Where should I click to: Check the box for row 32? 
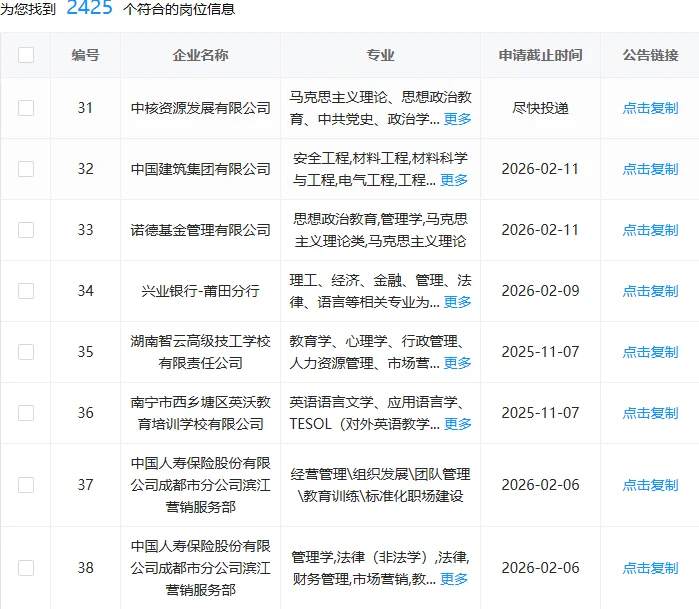click(x=26, y=169)
